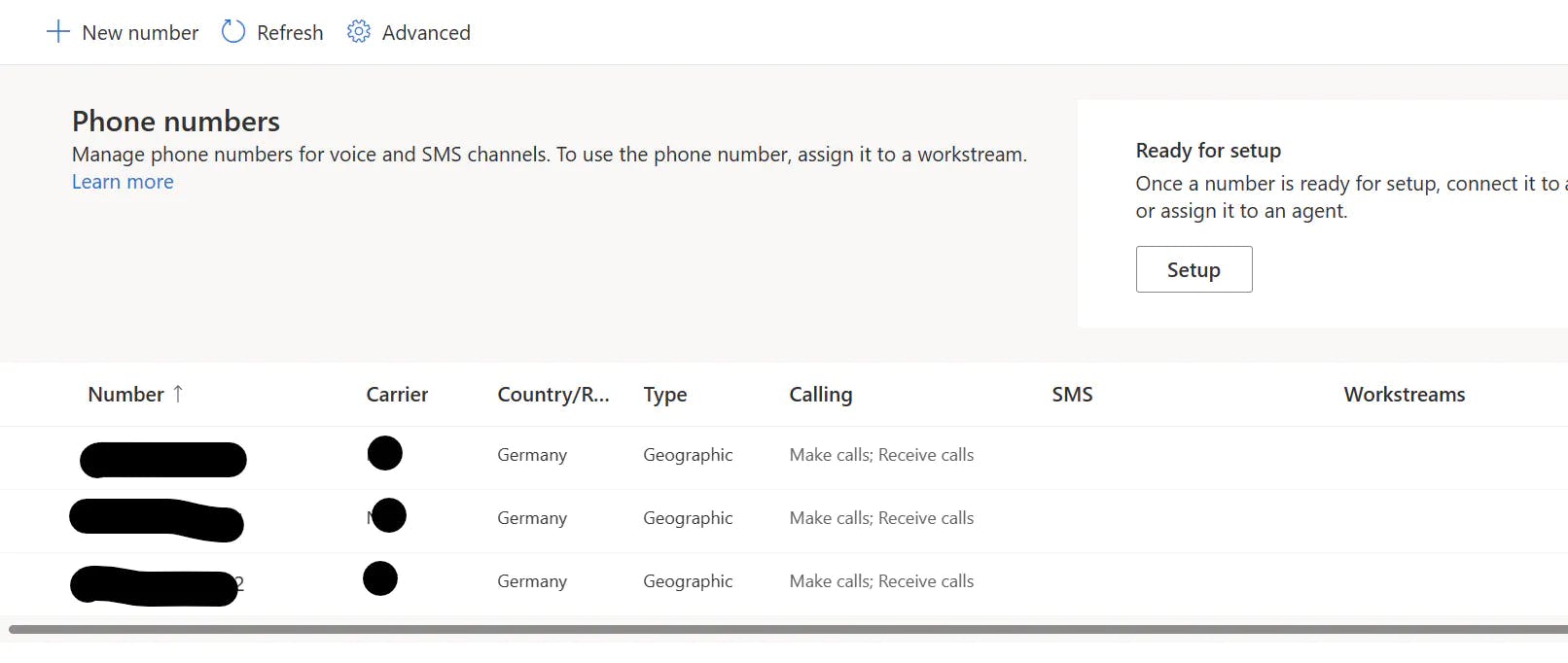Click the SMS column header

(x=1072, y=394)
